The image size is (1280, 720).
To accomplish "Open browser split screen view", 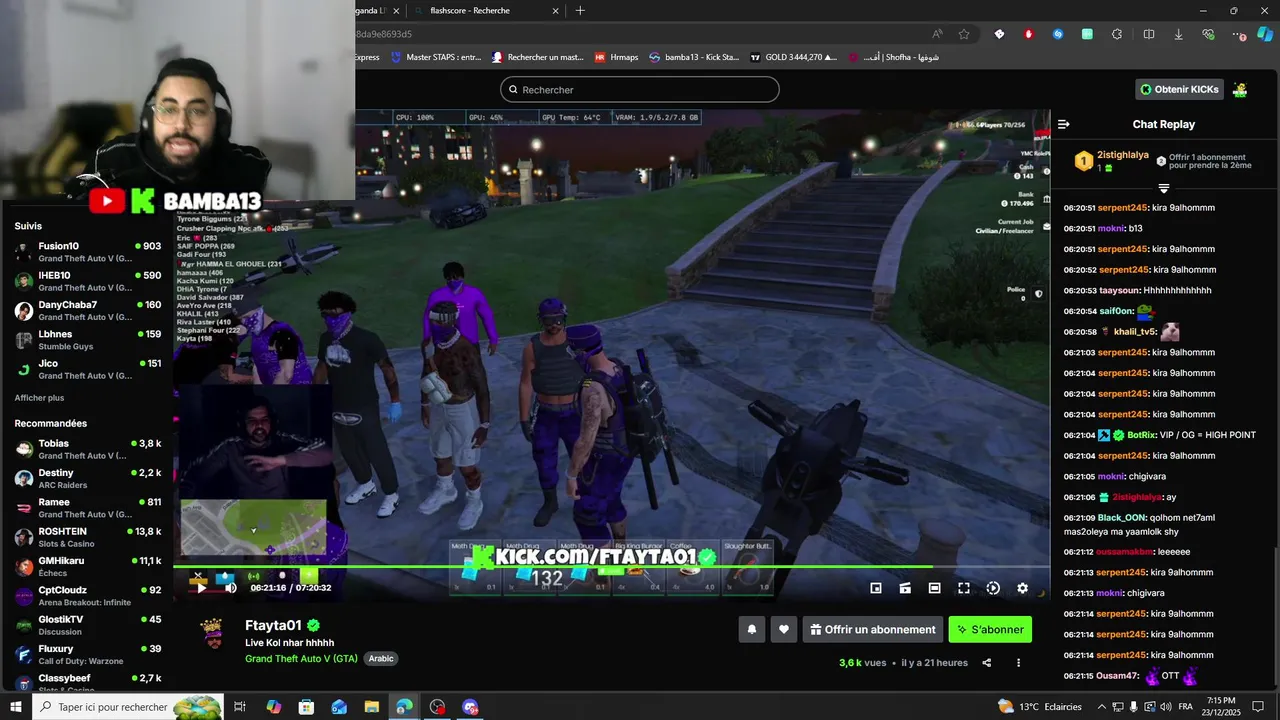I will (x=1149, y=34).
